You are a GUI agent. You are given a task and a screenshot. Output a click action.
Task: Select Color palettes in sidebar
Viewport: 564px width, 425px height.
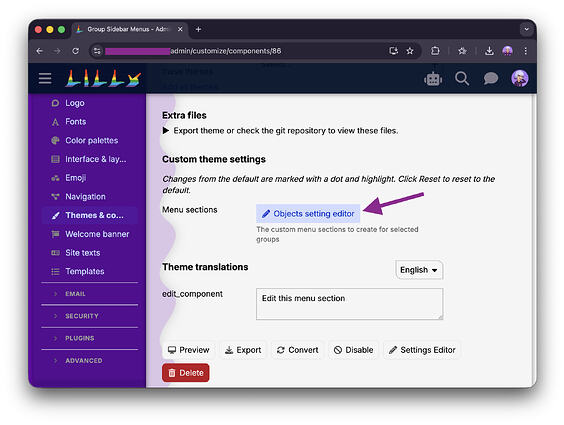tap(90, 140)
